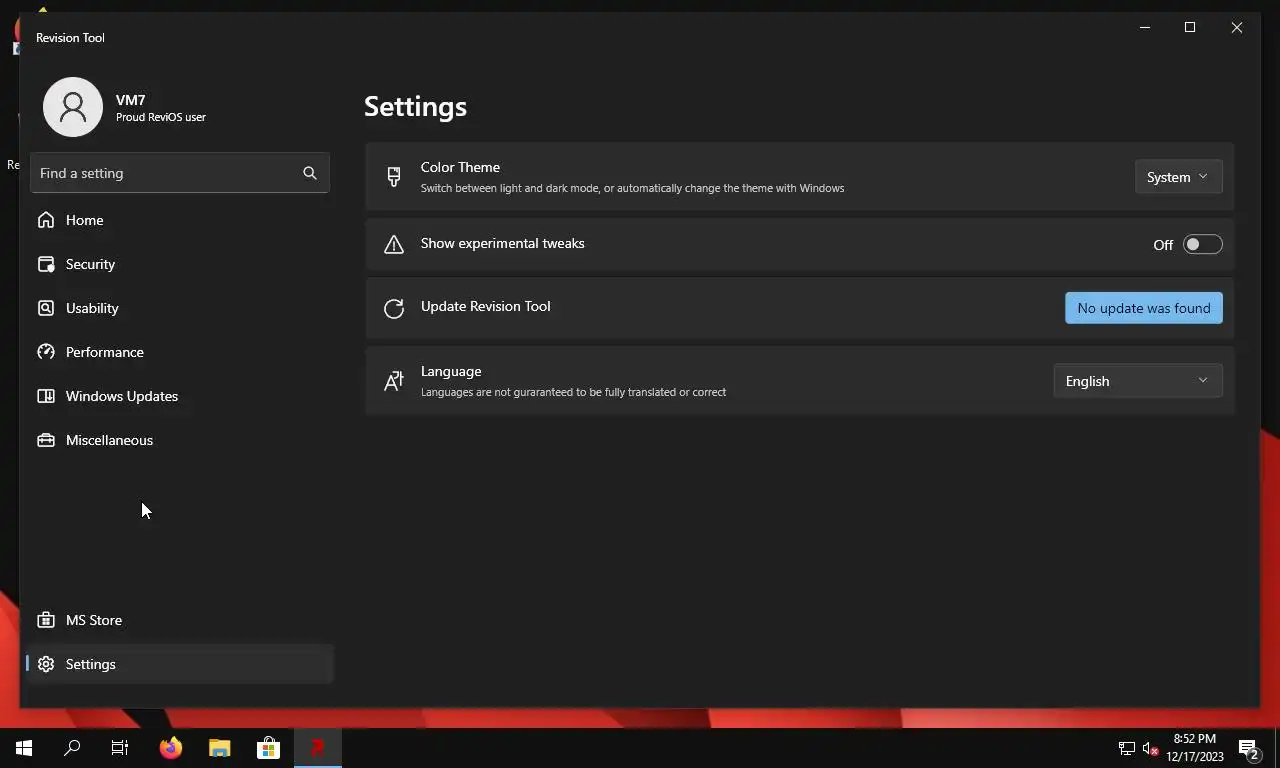Image resolution: width=1280 pixels, height=768 pixels.
Task: Open the Miscellaneous section
Action: [110, 440]
